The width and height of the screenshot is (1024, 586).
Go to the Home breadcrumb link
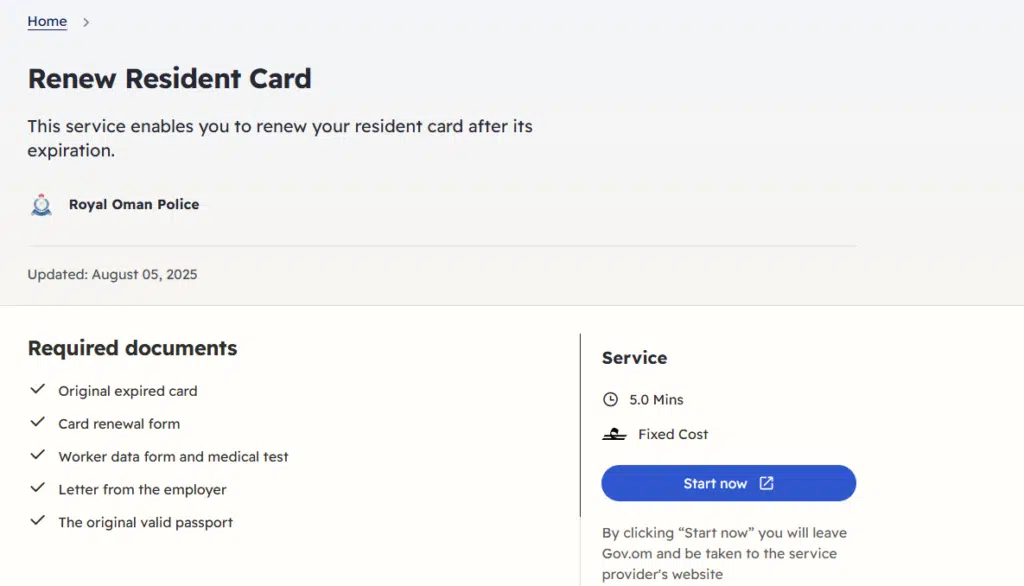coord(47,22)
